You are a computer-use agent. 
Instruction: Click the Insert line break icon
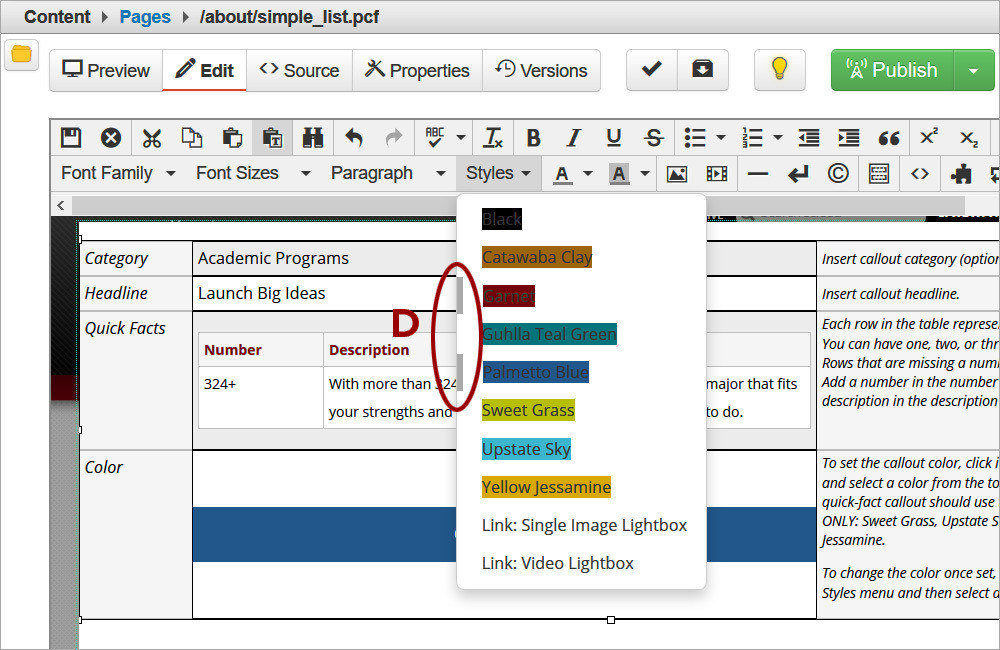pos(798,174)
